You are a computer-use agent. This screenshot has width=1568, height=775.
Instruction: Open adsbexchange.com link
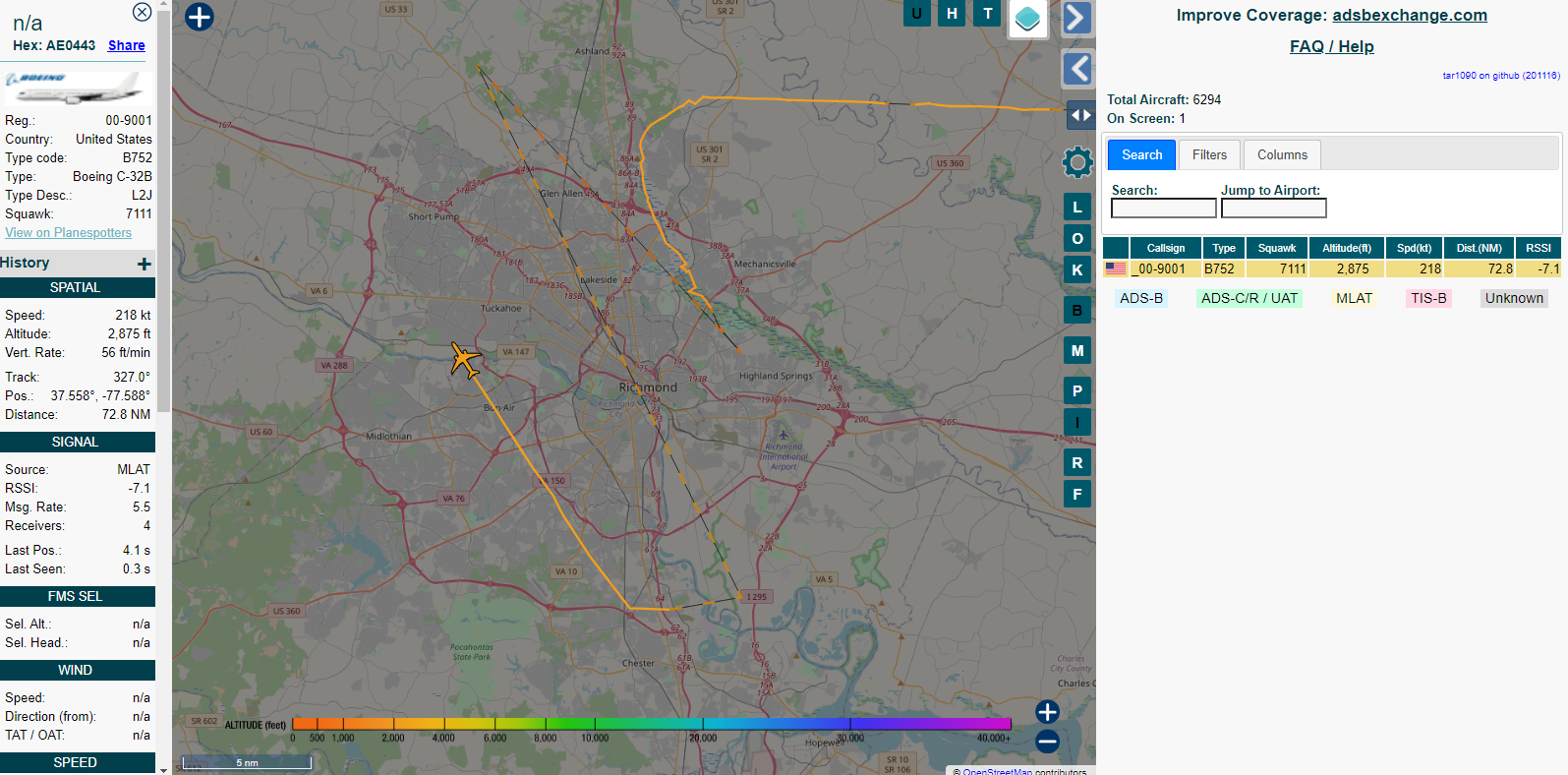coord(1410,15)
